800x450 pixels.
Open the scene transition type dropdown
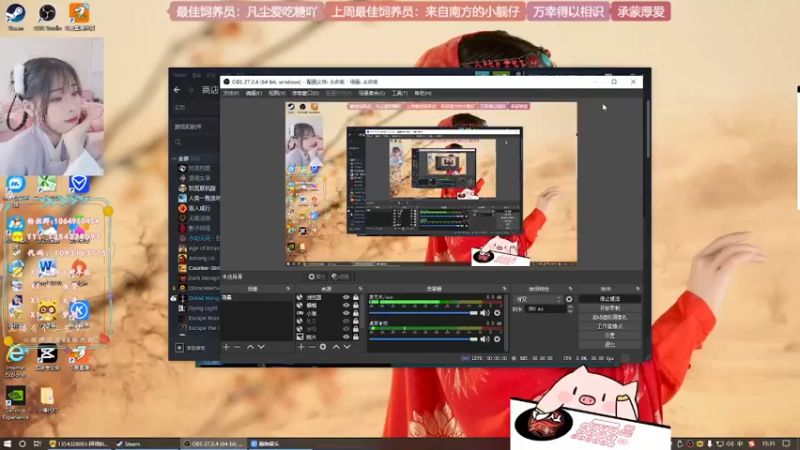538,299
